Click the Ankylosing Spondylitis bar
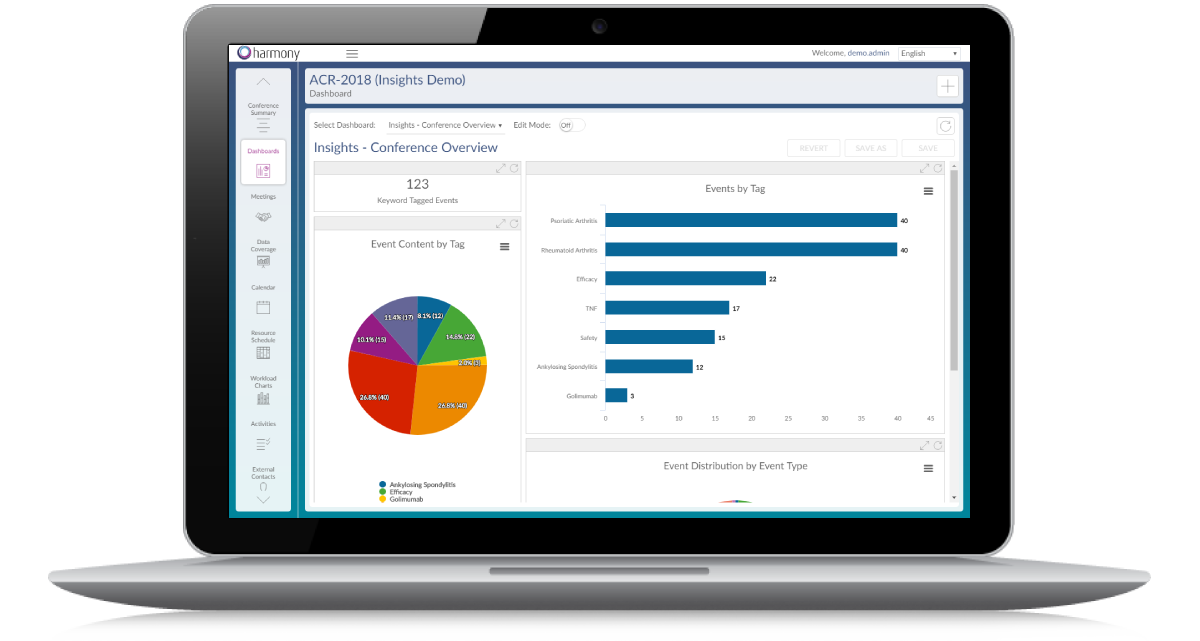Image resolution: width=1200 pixels, height=641 pixels. 649,367
